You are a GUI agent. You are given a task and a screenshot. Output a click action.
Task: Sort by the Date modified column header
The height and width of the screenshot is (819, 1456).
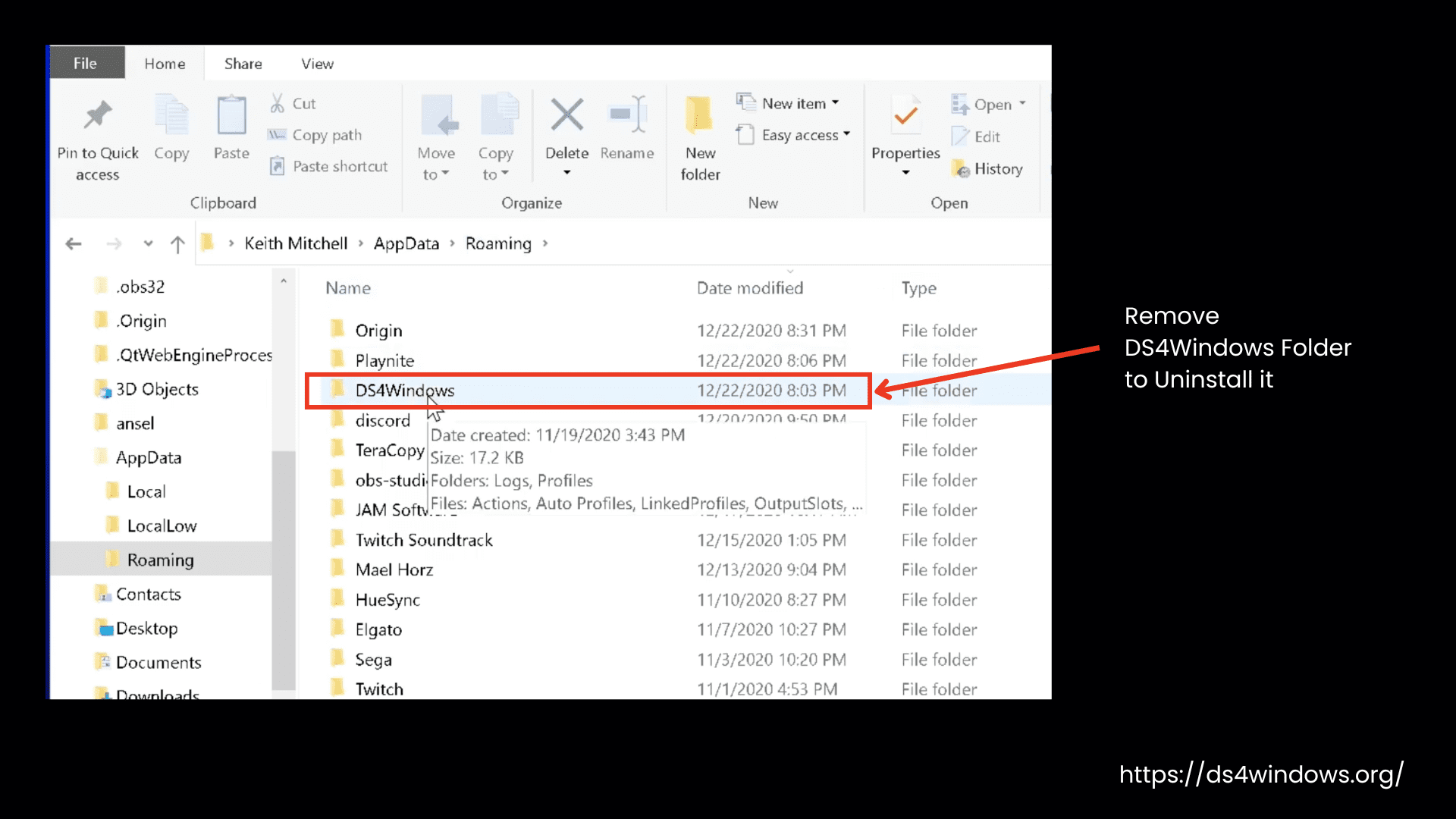point(750,288)
